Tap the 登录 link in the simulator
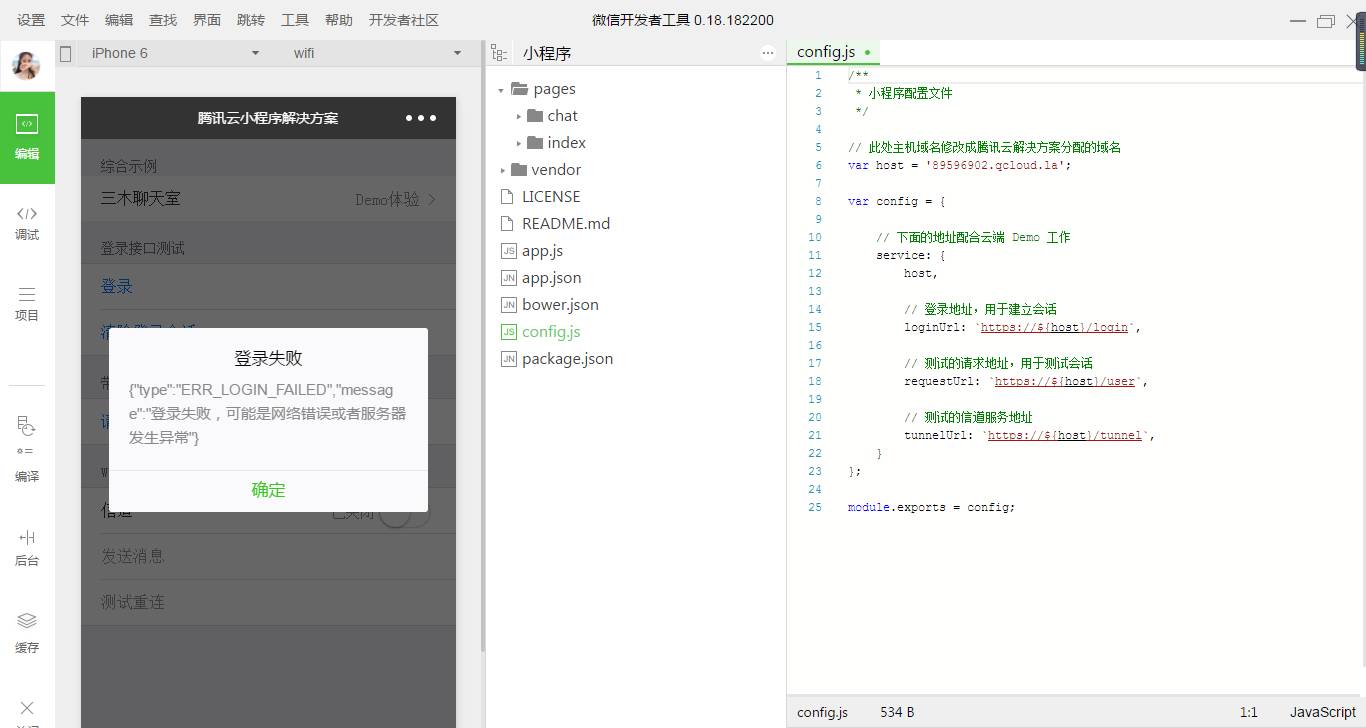Viewport: 1366px width, 728px height. click(x=117, y=287)
